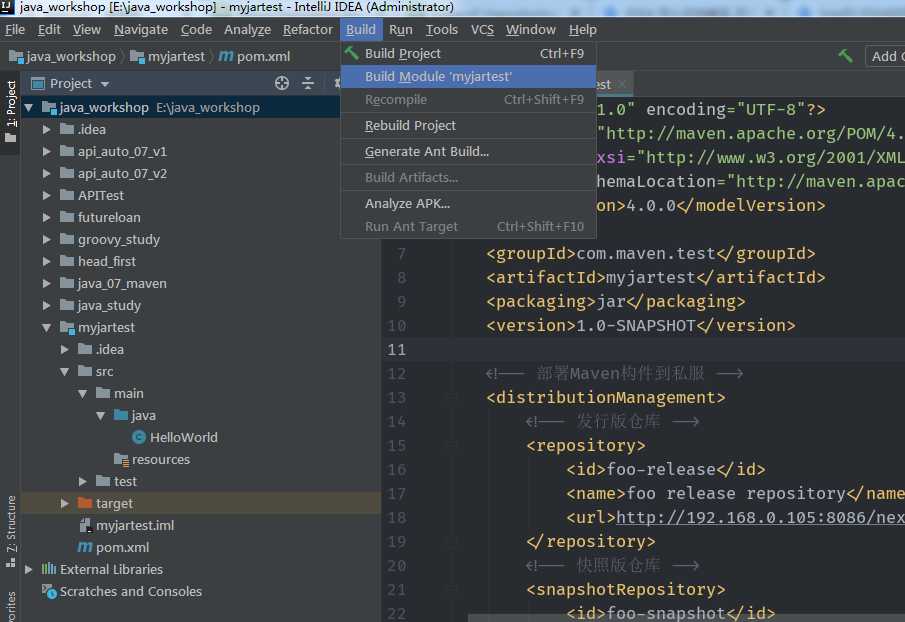The height and width of the screenshot is (622, 905).
Task: Open the Window menu
Action: (x=530, y=29)
